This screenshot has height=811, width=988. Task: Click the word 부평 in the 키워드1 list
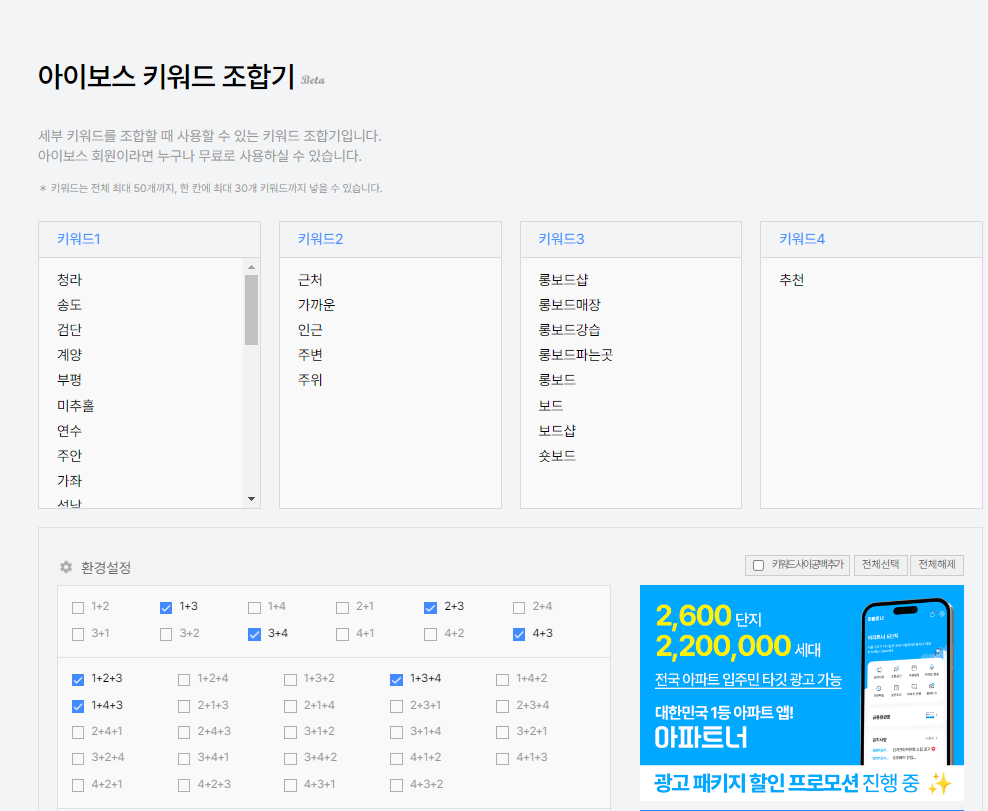tap(69, 380)
